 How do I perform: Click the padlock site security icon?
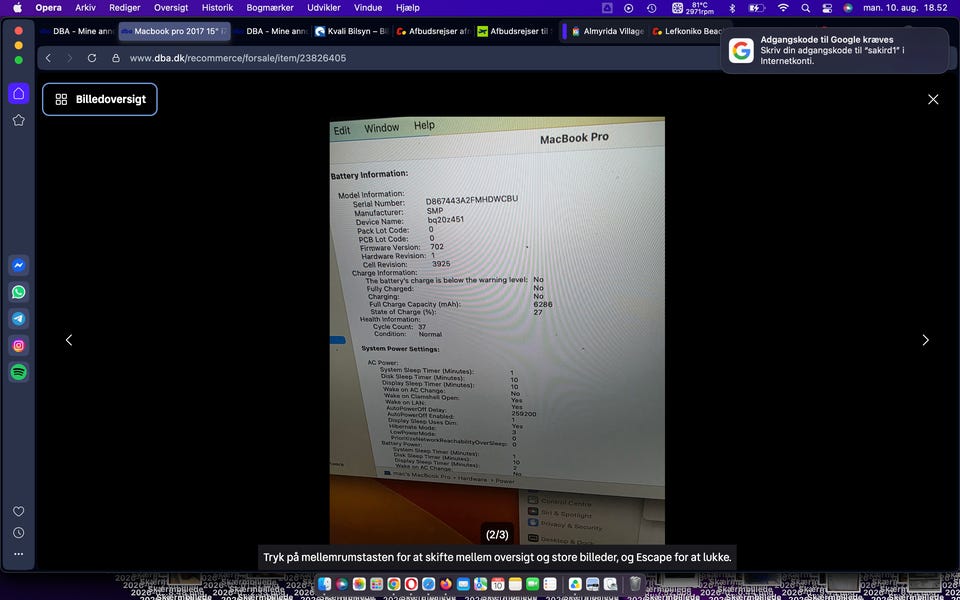[116, 58]
